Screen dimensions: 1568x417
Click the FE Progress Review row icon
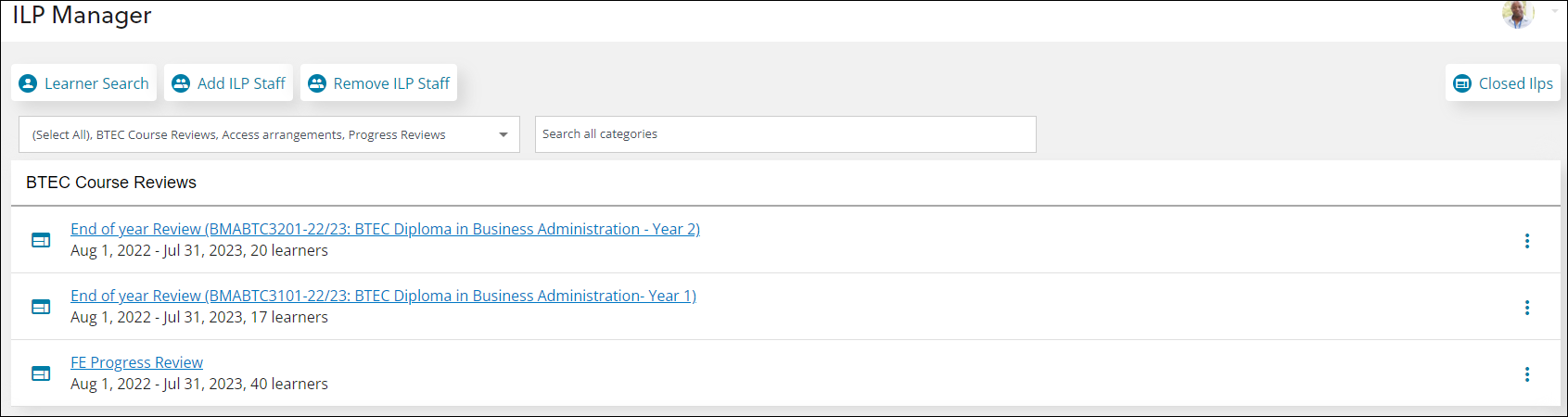(x=41, y=373)
